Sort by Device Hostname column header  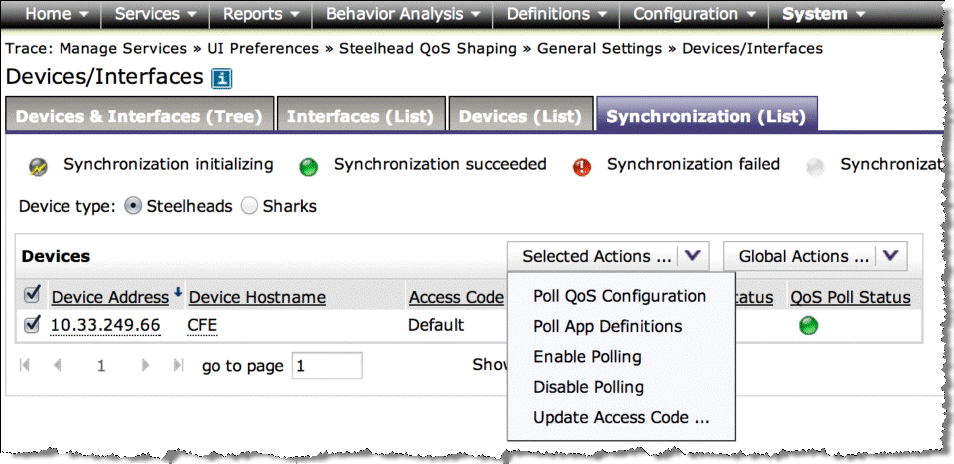click(x=257, y=297)
